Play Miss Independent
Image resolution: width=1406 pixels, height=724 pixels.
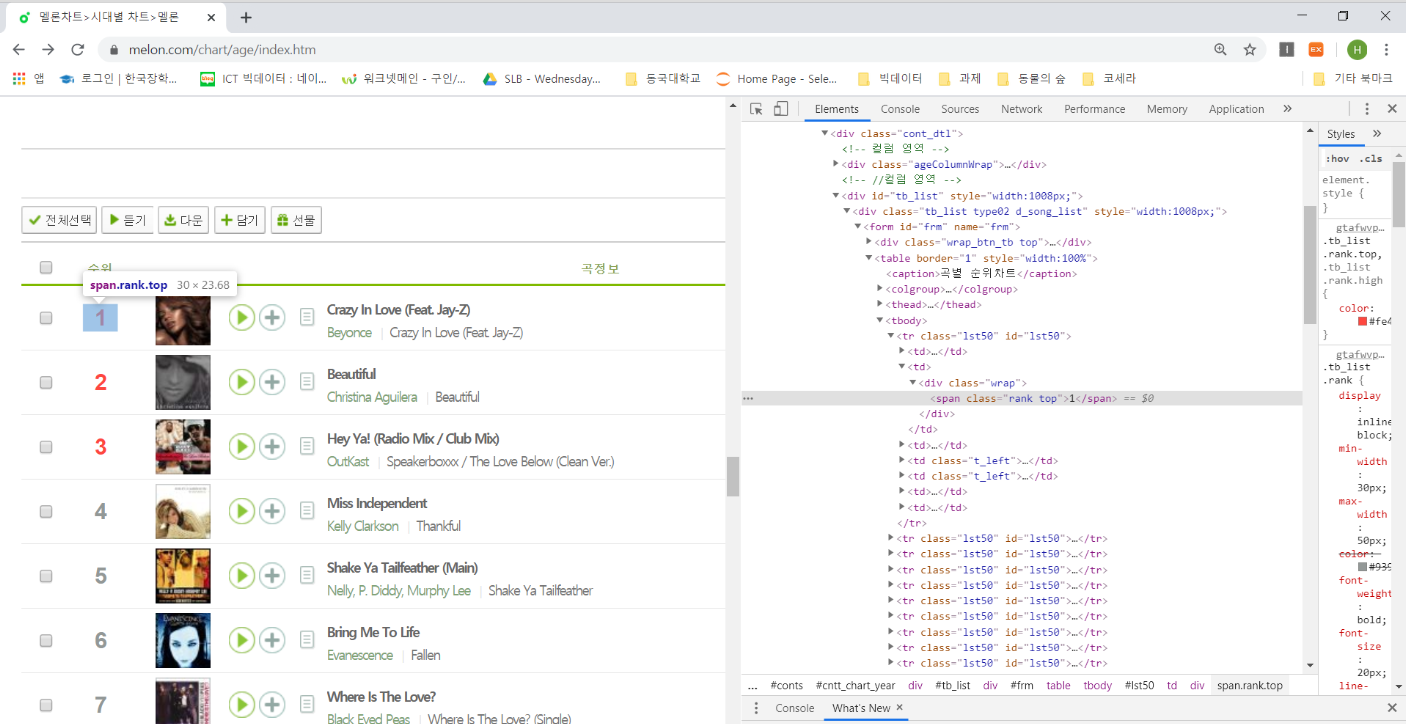[x=241, y=511]
